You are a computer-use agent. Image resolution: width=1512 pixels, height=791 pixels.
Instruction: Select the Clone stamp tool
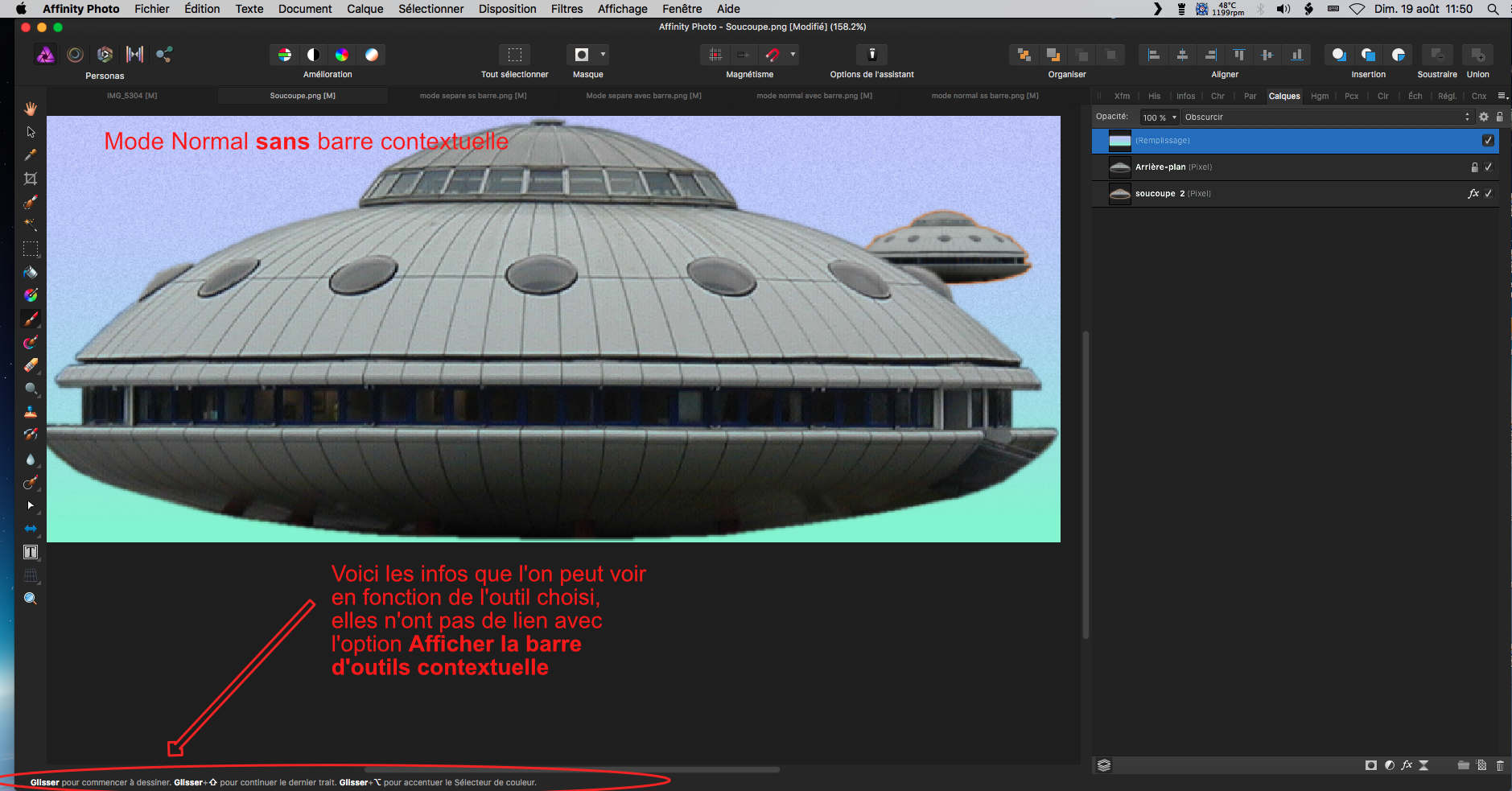(31, 412)
